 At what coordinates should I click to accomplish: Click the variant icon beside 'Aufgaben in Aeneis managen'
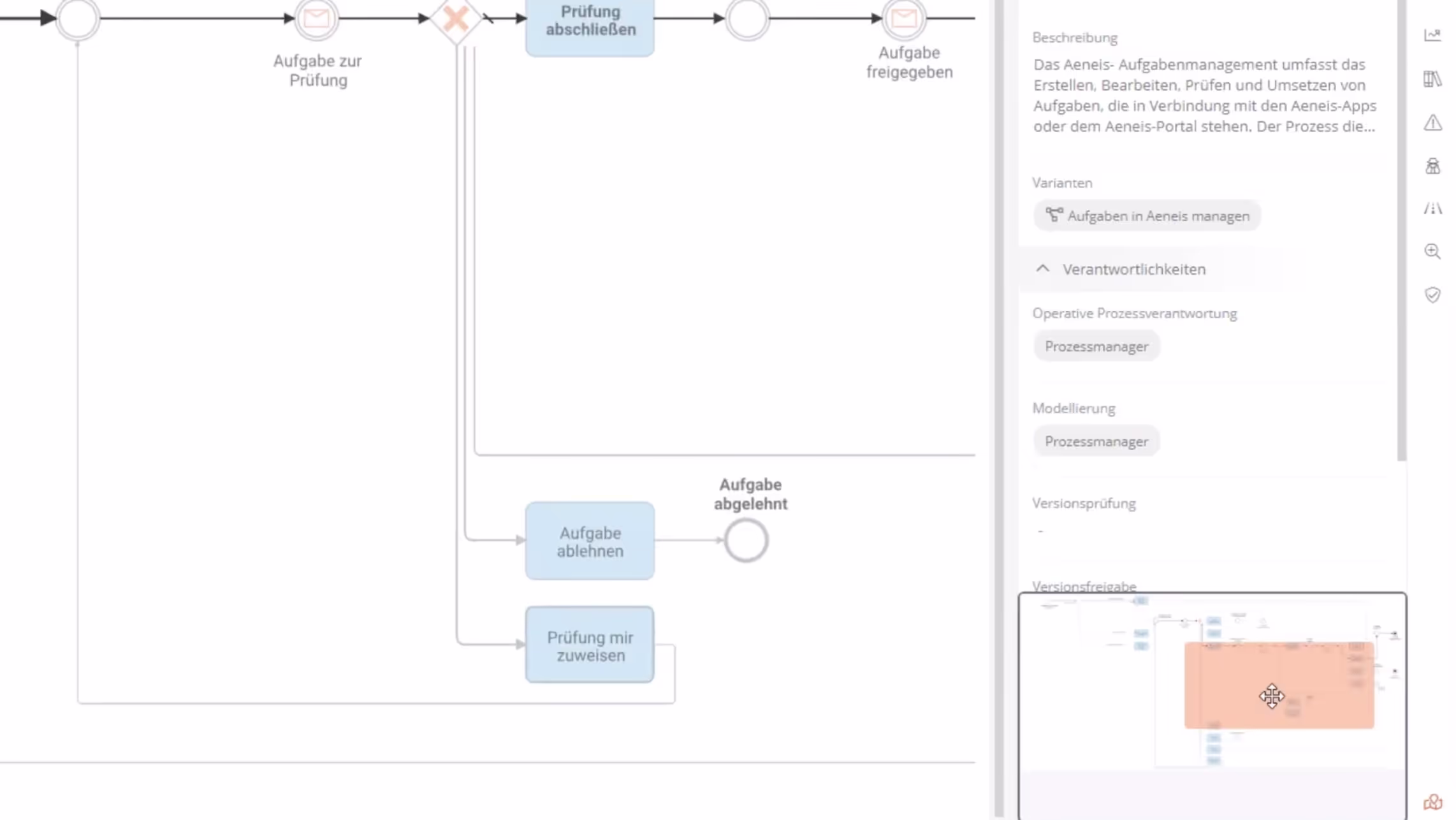click(x=1054, y=216)
